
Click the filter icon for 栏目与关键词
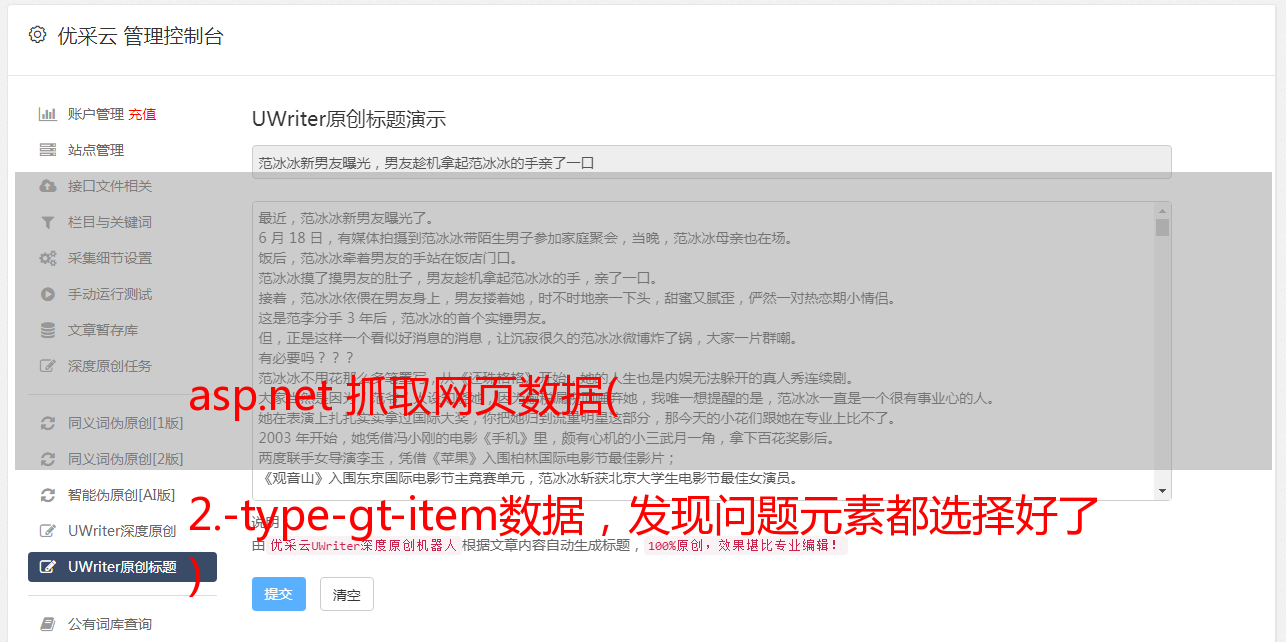coord(47,222)
